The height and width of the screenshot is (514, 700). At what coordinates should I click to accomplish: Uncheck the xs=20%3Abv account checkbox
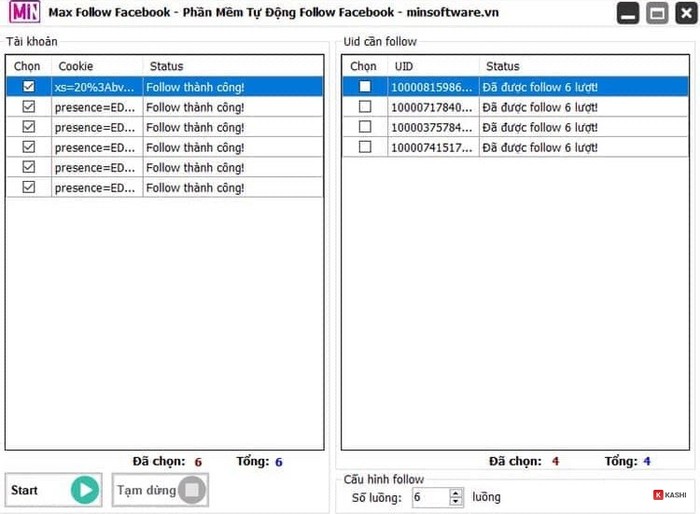(x=29, y=86)
